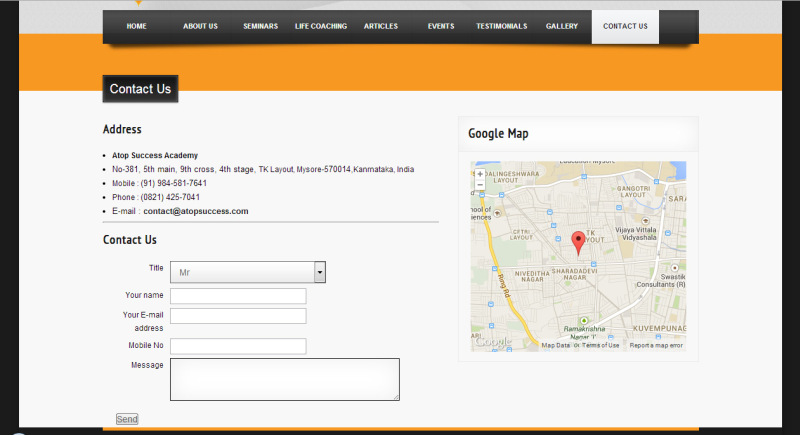
Task: Zoom in on the Google map
Action: [480, 174]
